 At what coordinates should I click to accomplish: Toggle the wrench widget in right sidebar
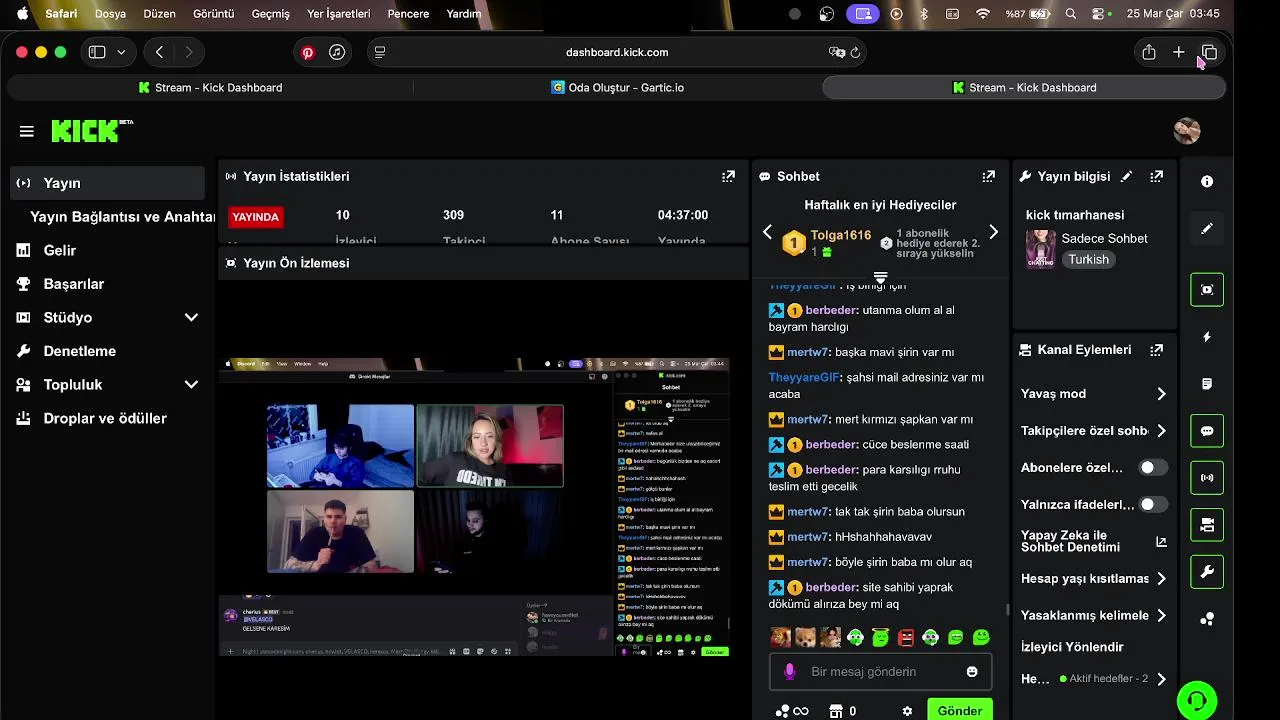(1207, 572)
